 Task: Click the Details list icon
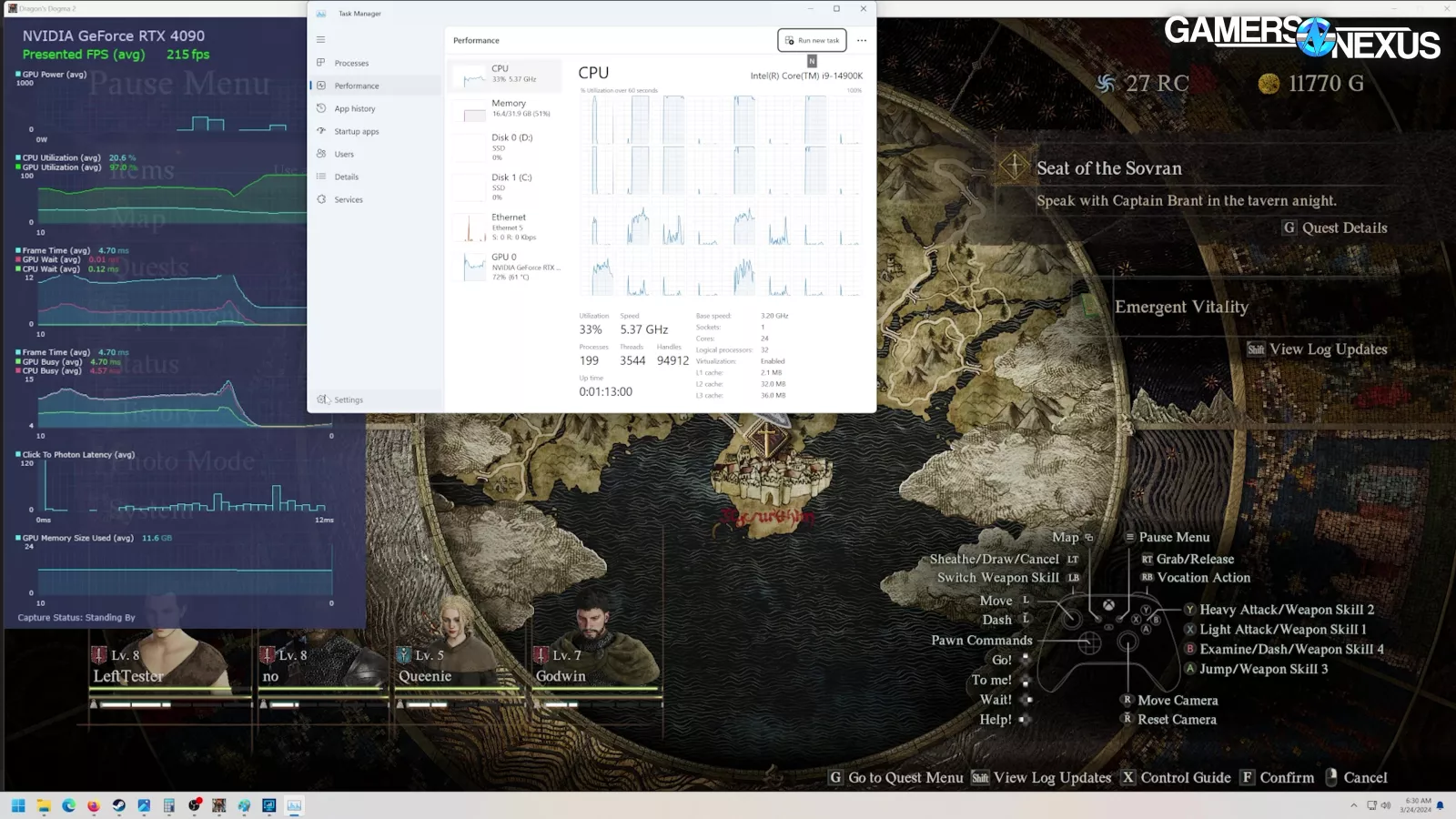tap(321, 177)
